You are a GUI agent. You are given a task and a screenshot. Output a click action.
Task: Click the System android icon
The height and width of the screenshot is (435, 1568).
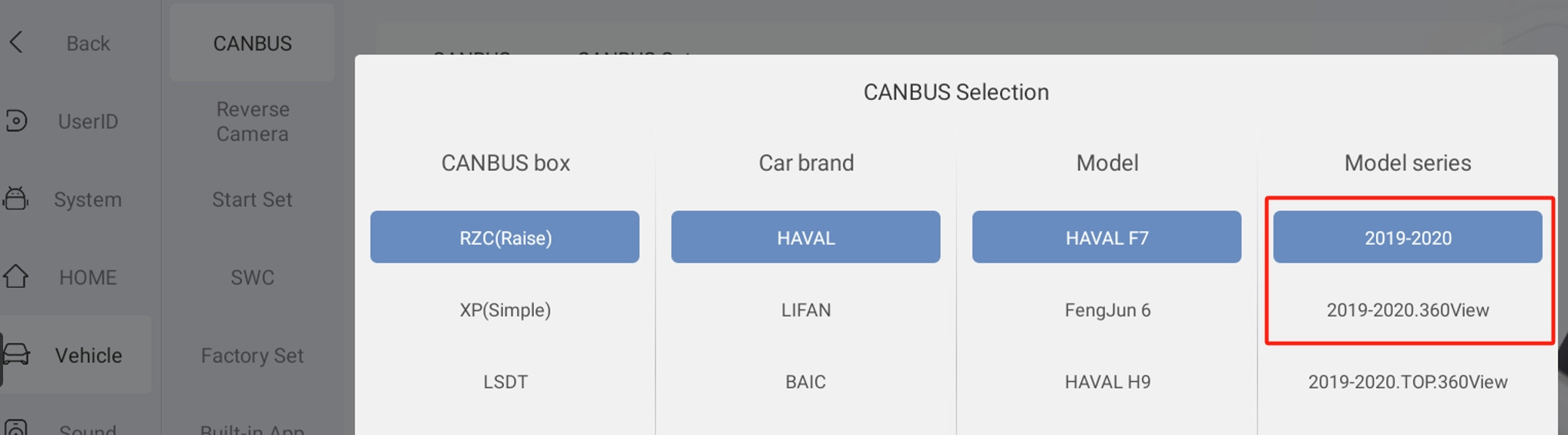(15, 199)
